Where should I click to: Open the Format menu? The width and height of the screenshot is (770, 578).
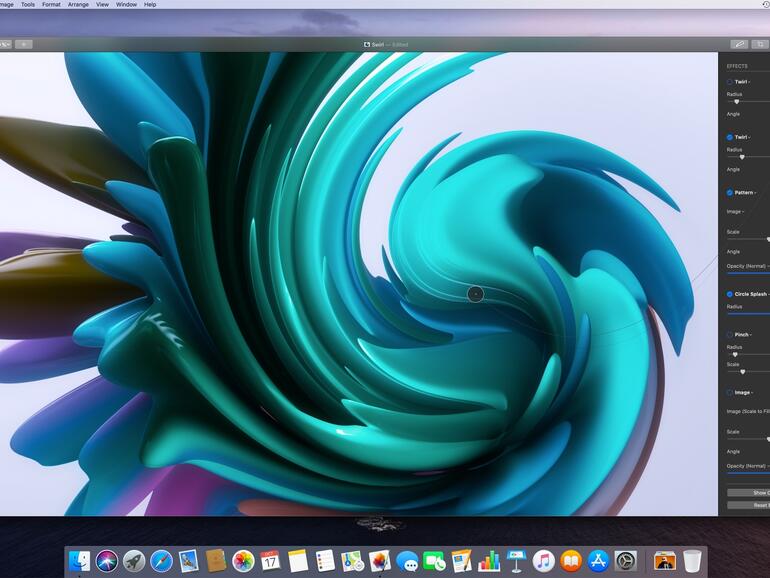click(x=51, y=4)
